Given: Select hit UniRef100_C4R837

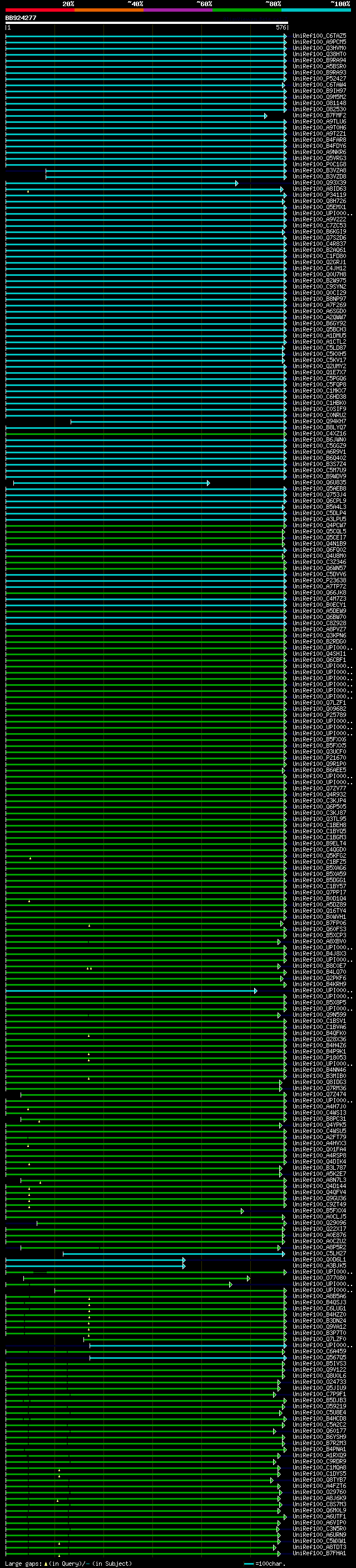Looking at the screenshot, I should click(319, 244).
